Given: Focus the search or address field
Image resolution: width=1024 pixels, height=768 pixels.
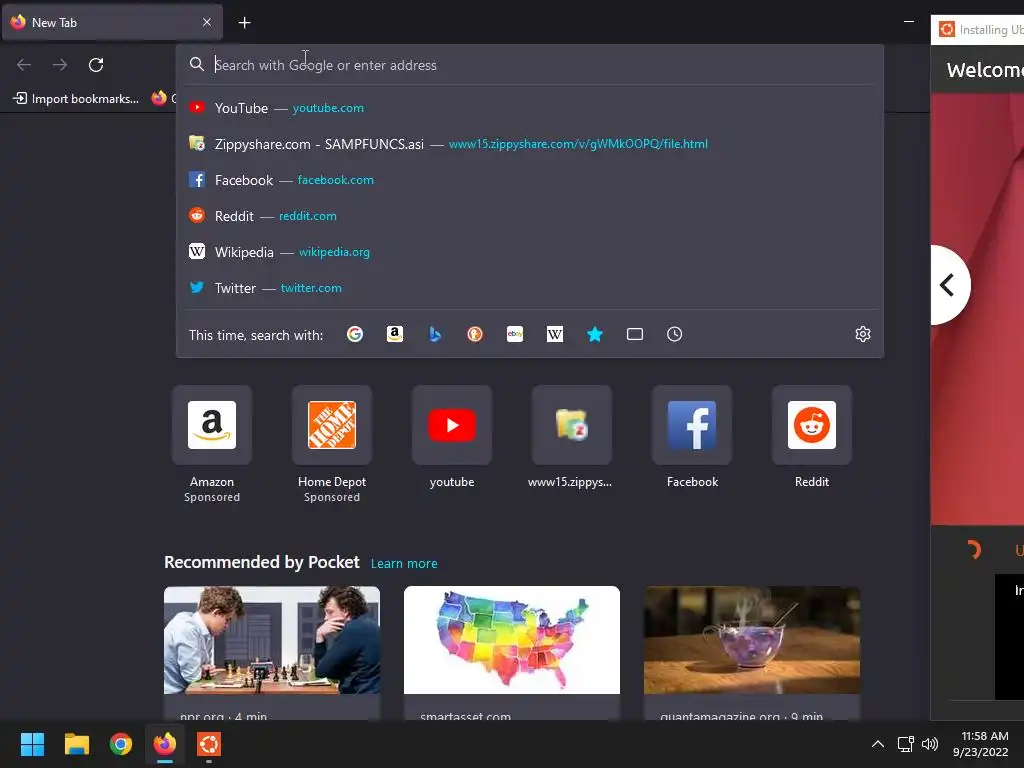Looking at the screenshot, I should coord(530,65).
